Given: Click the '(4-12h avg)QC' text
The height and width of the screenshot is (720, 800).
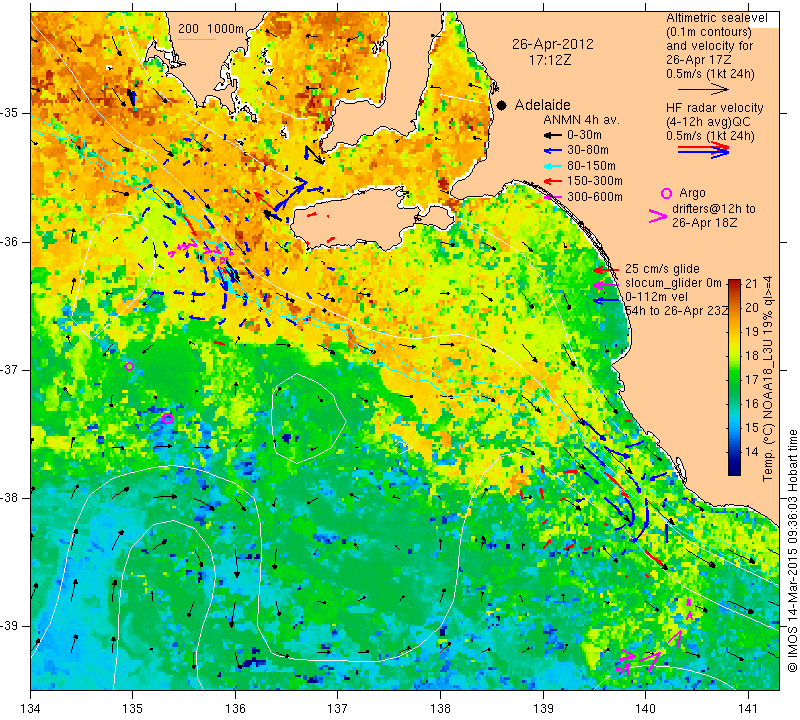Looking at the screenshot, I should pos(705,122).
